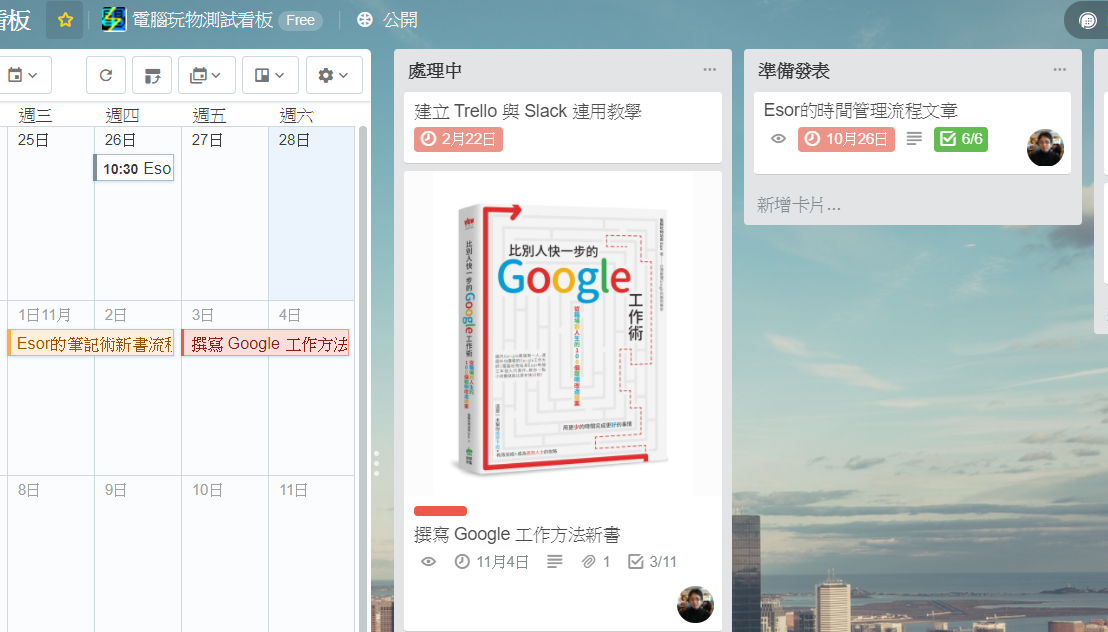
Task: Open card 撰寫 Google 工作方法新書
Action: pyautogui.click(x=517, y=535)
